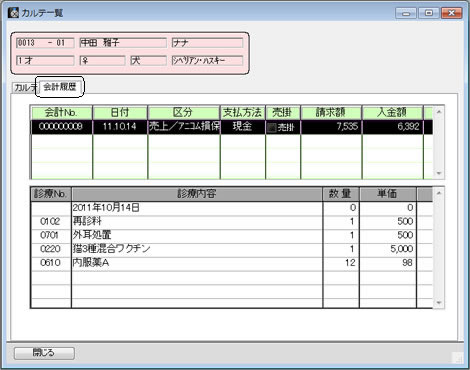Image resolution: width=470 pixels, height=370 pixels.
Task: Select the 猫3種混合ワクチン row
Action: point(232,249)
